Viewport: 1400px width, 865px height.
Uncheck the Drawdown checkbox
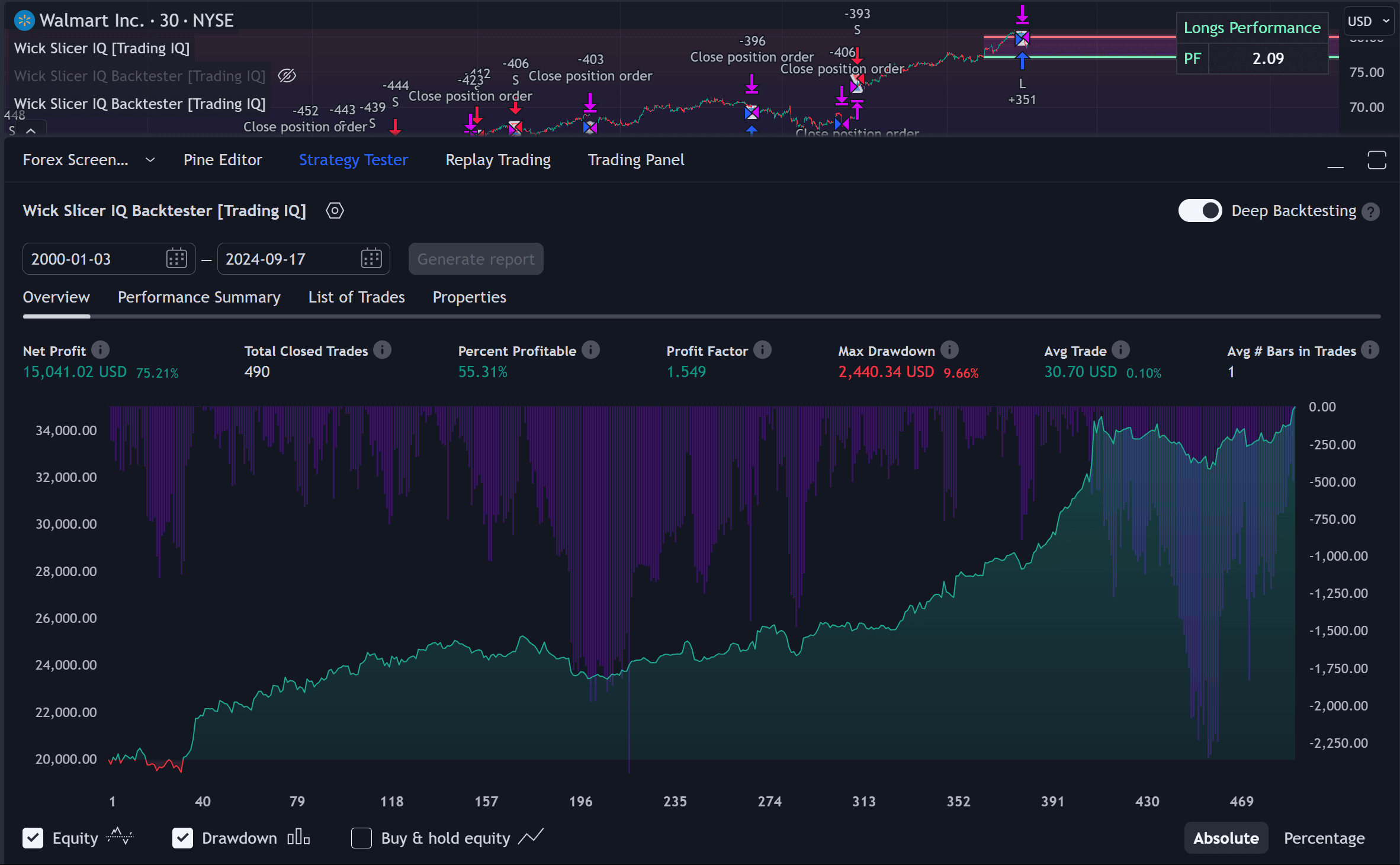pos(182,838)
